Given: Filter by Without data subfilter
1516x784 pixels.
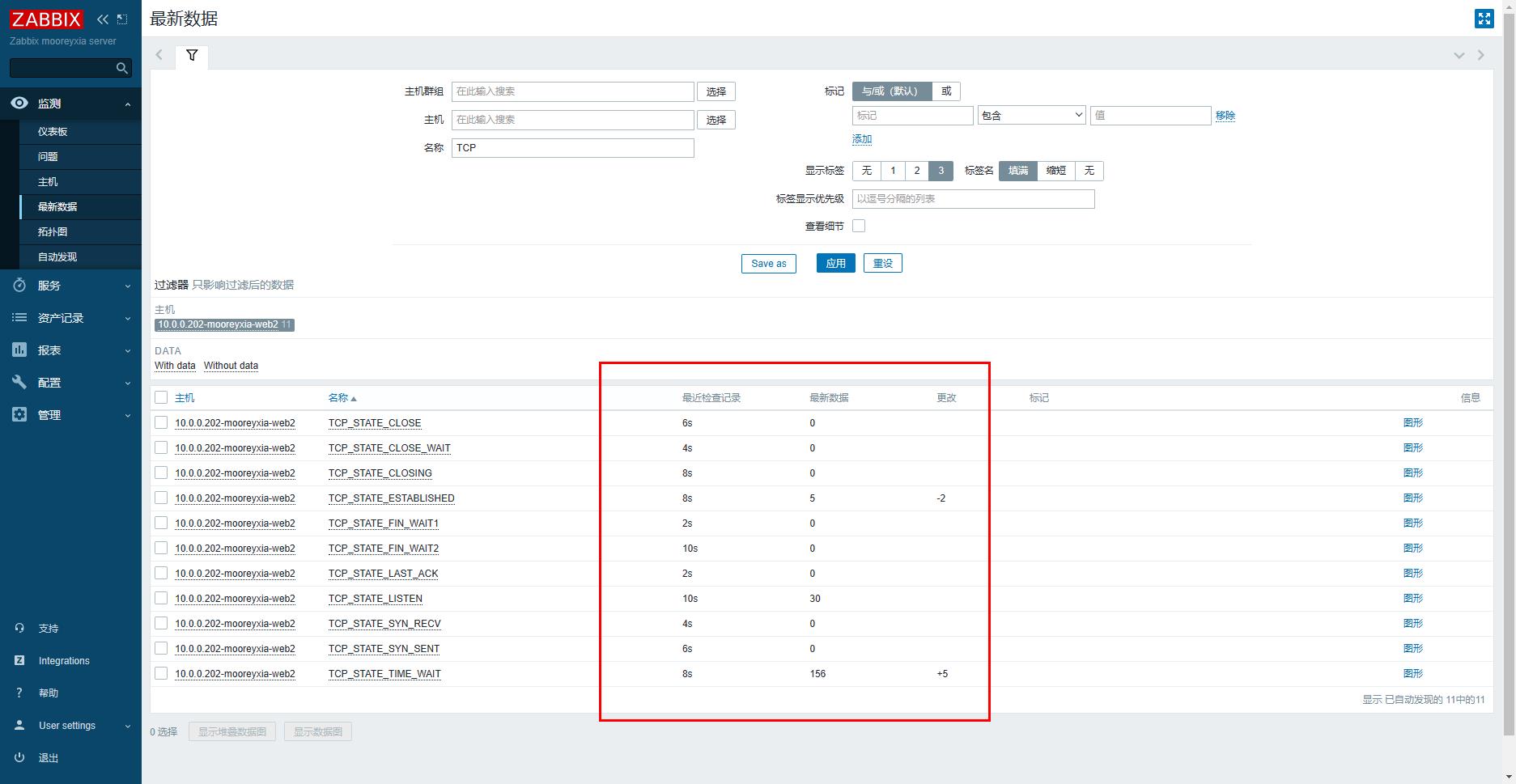Looking at the screenshot, I should [231, 365].
